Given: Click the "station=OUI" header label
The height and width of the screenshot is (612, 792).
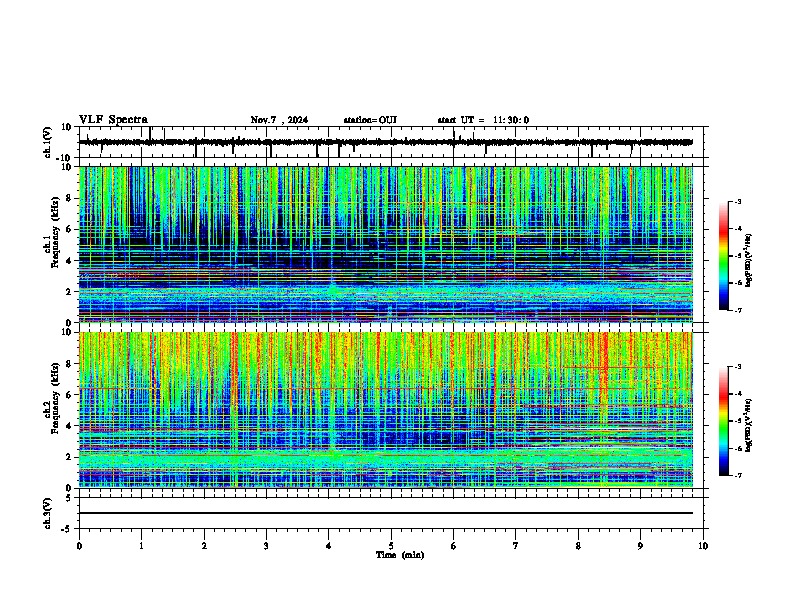Looking at the screenshot, I should [x=370, y=120].
